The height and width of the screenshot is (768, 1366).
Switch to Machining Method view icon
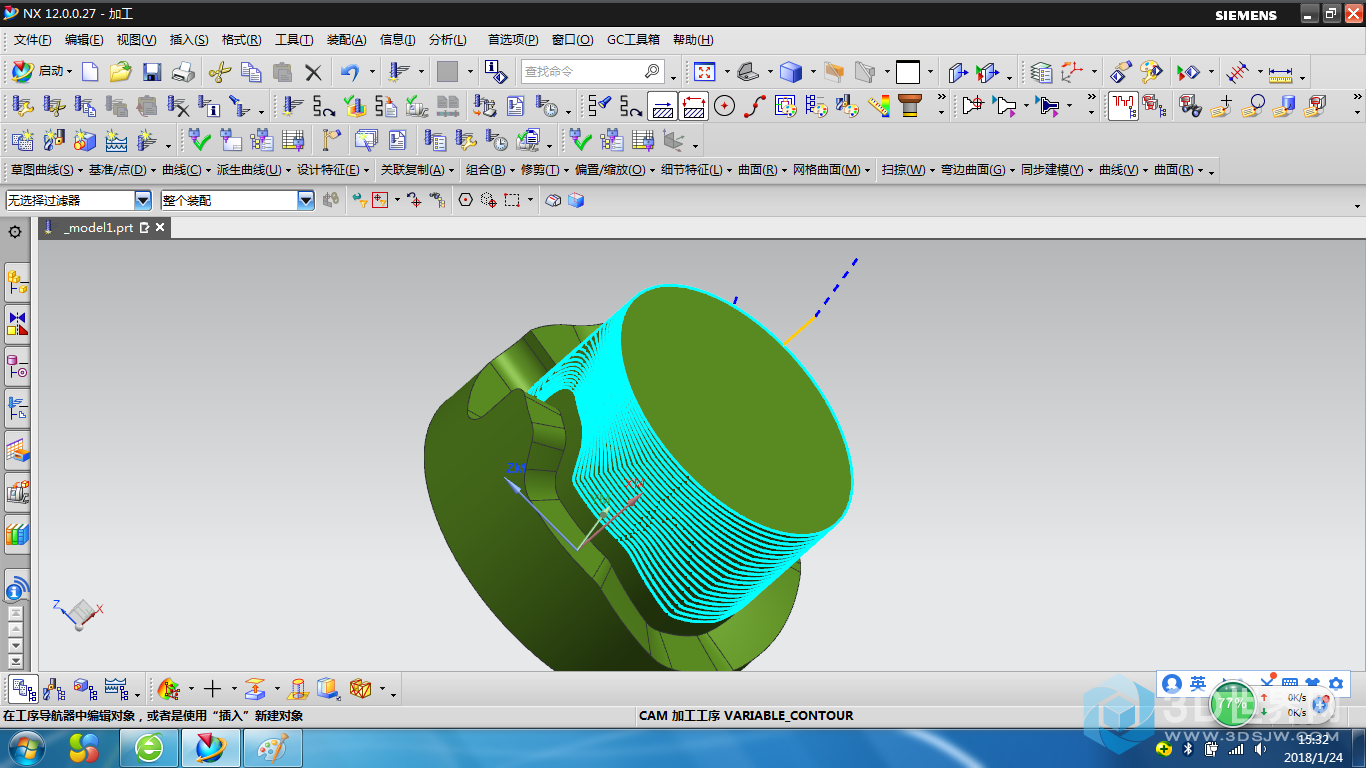point(116,688)
